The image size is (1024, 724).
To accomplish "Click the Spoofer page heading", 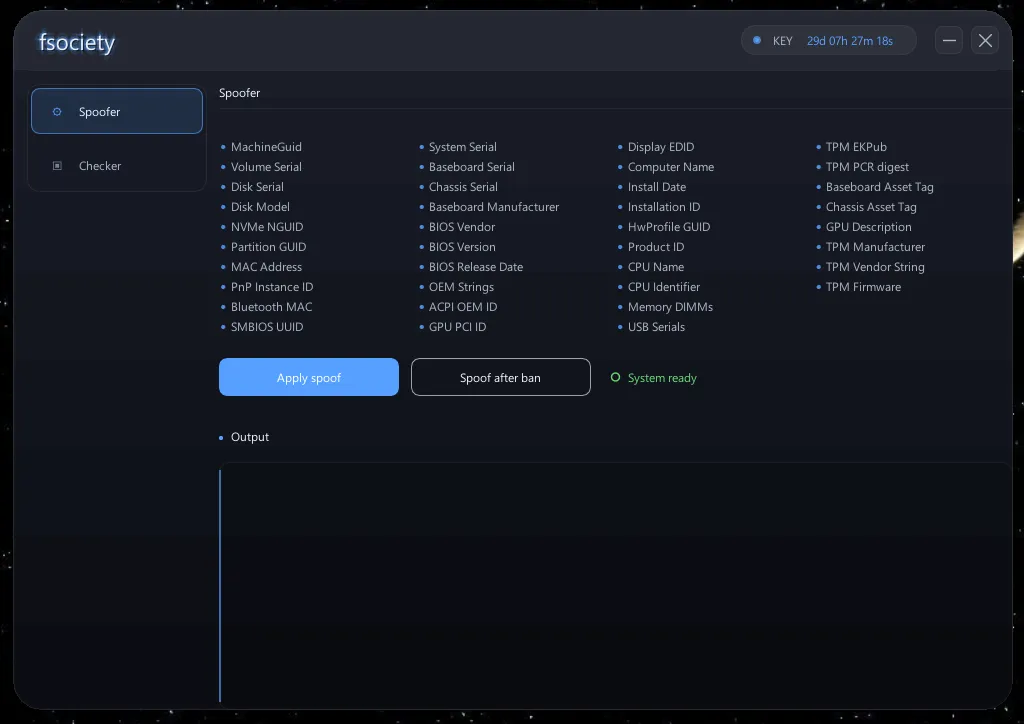I will 240,93.
